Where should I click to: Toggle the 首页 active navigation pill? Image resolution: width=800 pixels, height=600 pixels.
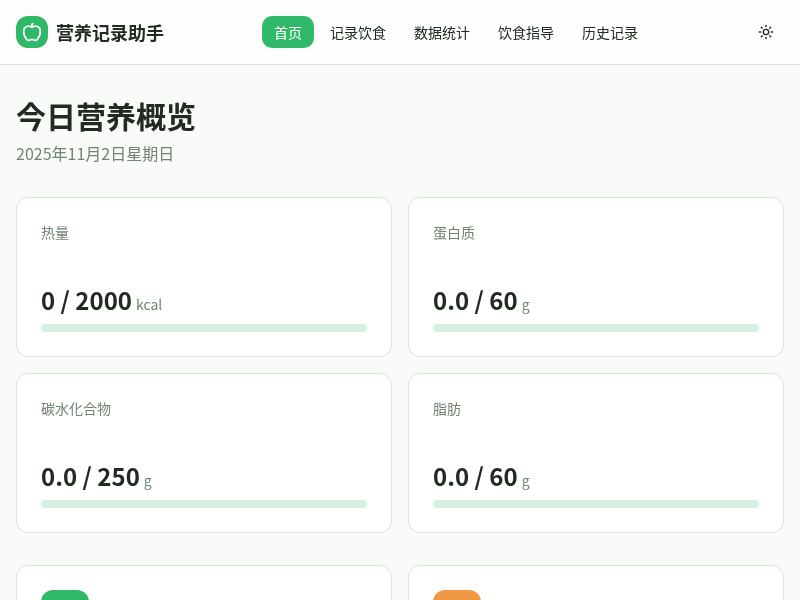point(288,32)
